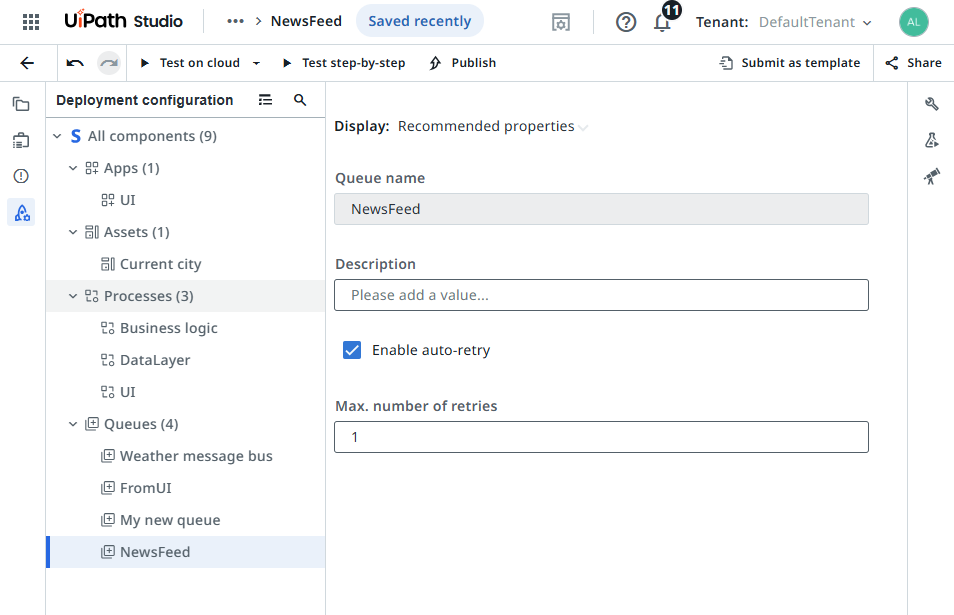Open the app launcher grid icon
Image resolution: width=954 pixels, height=615 pixels.
[x=31, y=21]
